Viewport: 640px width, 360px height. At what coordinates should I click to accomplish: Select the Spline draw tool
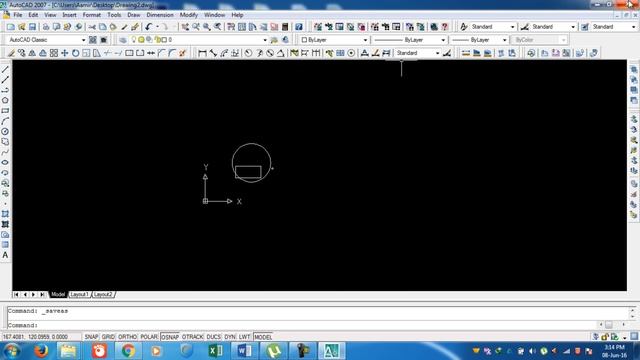(5, 152)
